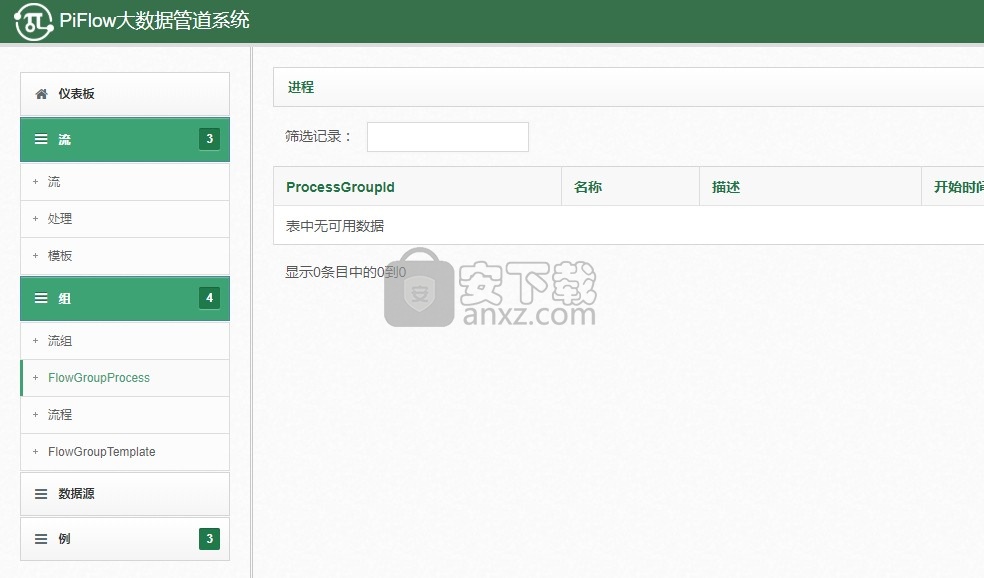This screenshot has height=578, width=984.
Task: Click the hamburger icon in 流 section header
Action: (41, 139)
